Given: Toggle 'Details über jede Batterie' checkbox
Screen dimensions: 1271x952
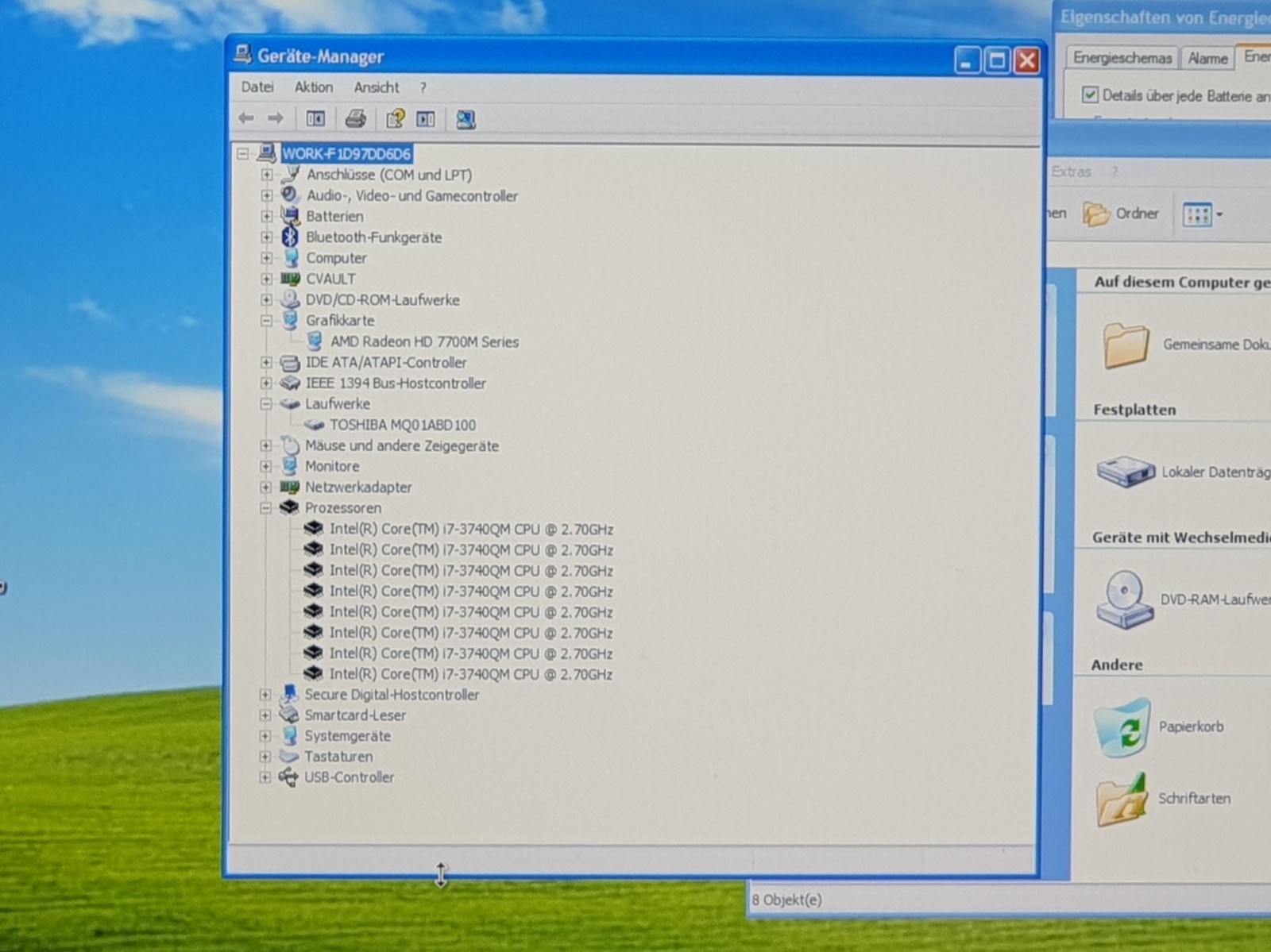Looking at the screenshot, I should [1090, 94].
